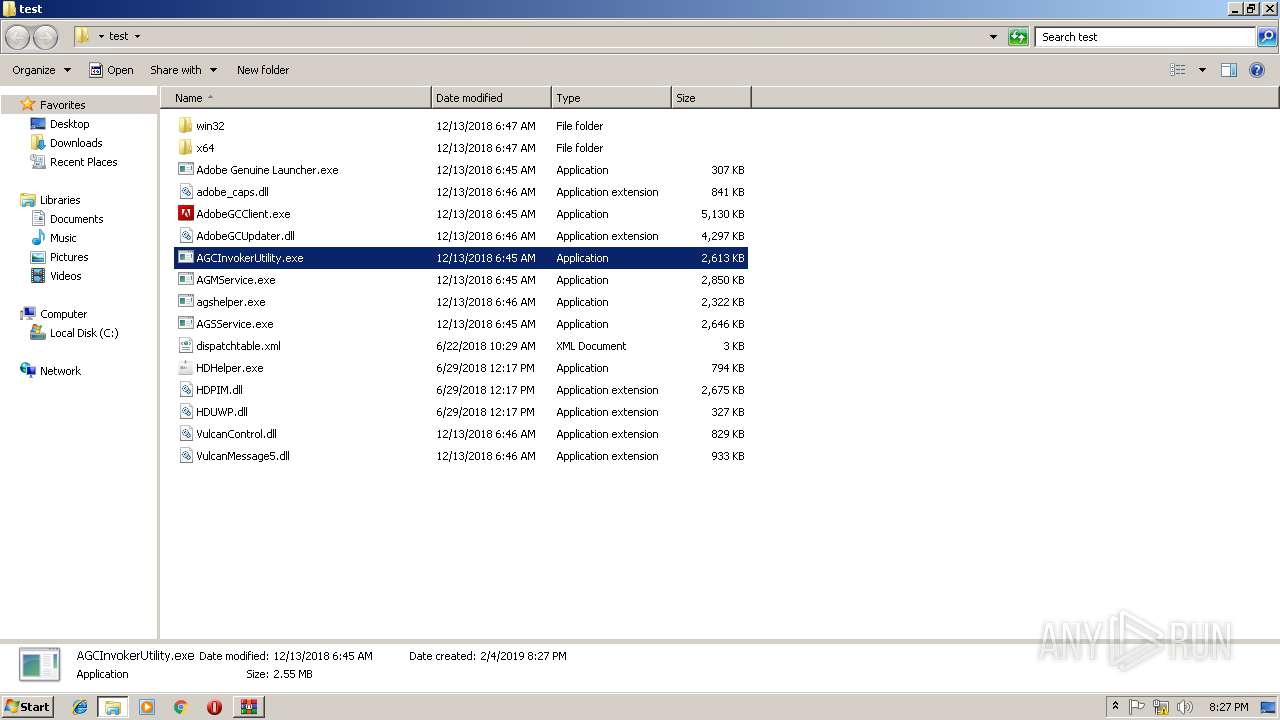This screenshot has width=1280, height=720.
Task: Select Computer in the navigation pane
Action: 64,314
